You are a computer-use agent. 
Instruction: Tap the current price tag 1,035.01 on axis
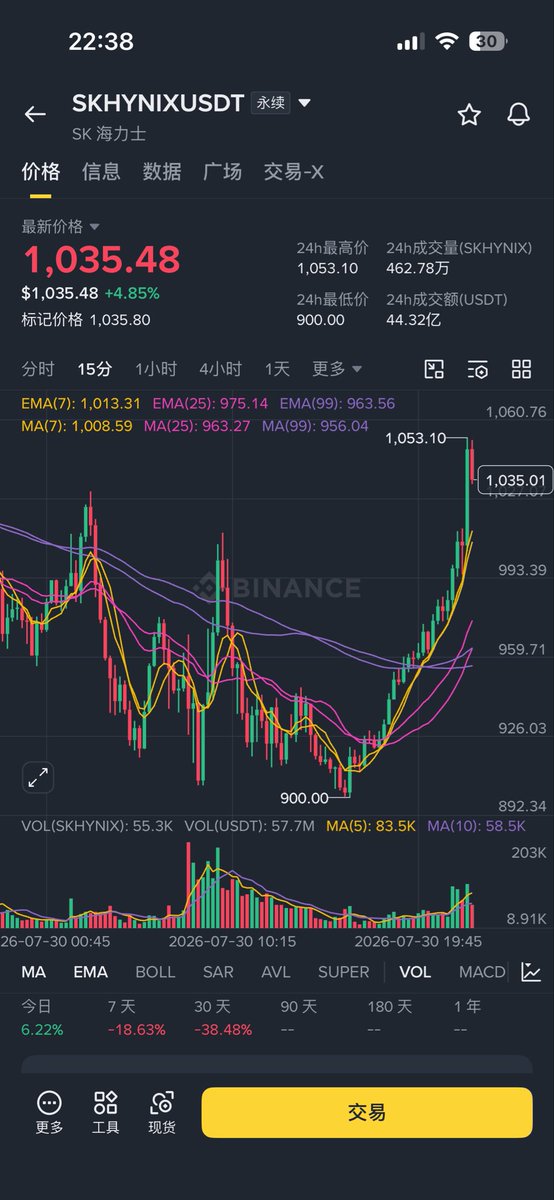[x=516, y=481]
